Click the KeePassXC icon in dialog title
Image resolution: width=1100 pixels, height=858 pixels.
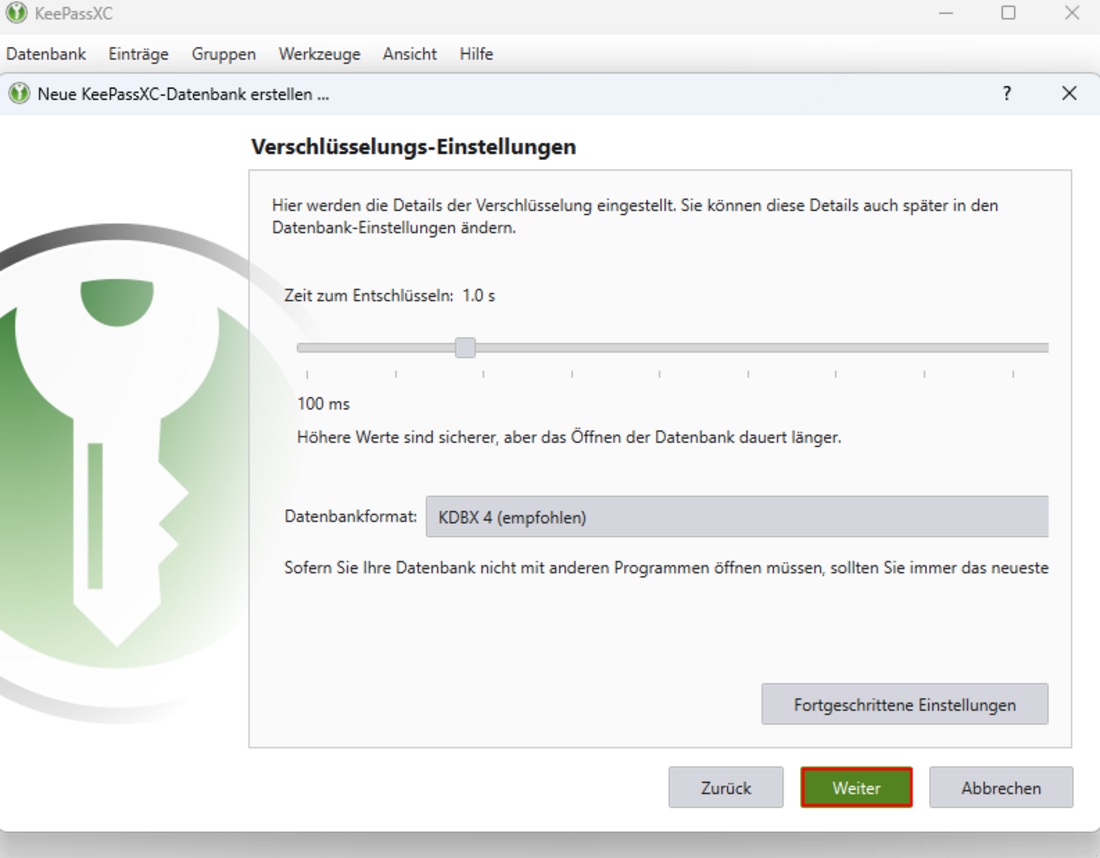[19, 93]
